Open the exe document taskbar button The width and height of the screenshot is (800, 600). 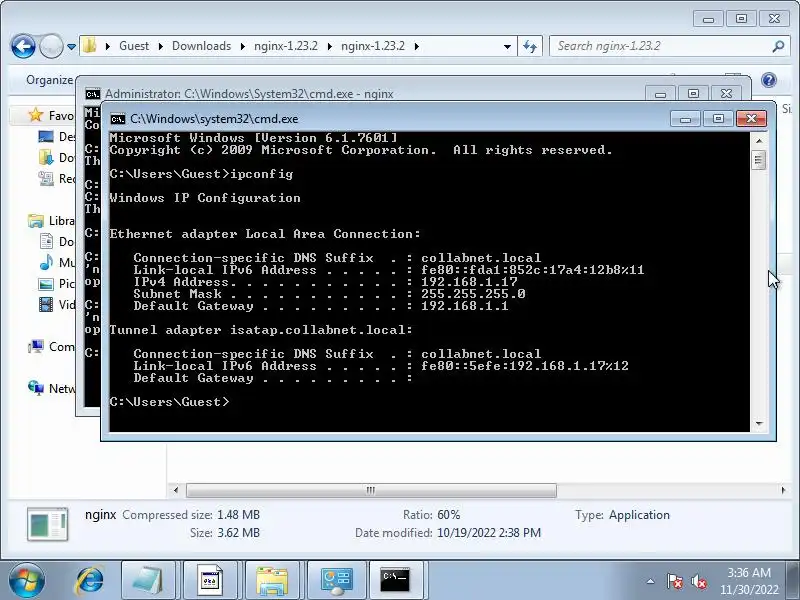coord(210,581)
